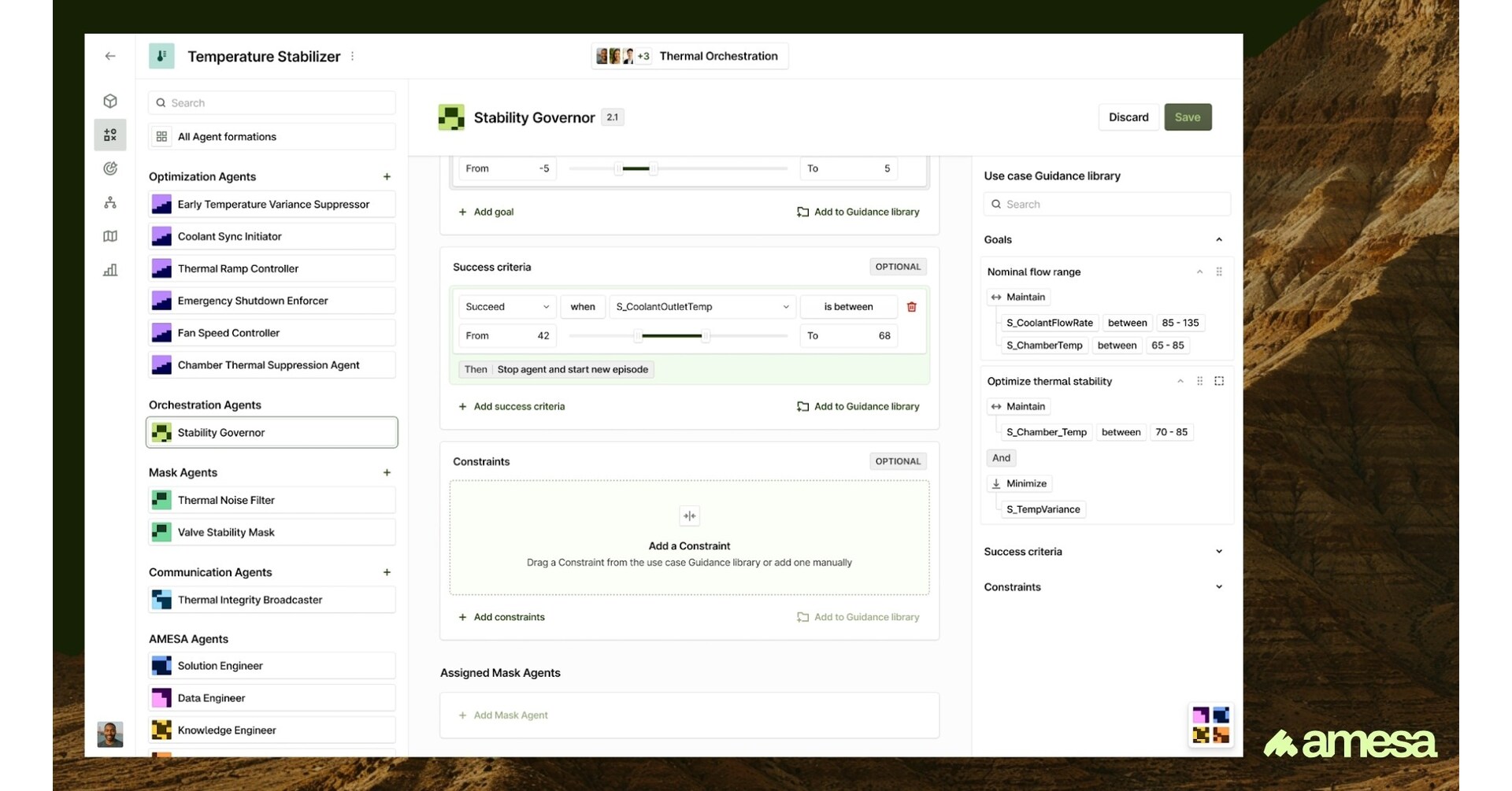Delete the success criteria with trash icon
Image resolution: width=1512 pixels, height=791 pixels.
911,307
